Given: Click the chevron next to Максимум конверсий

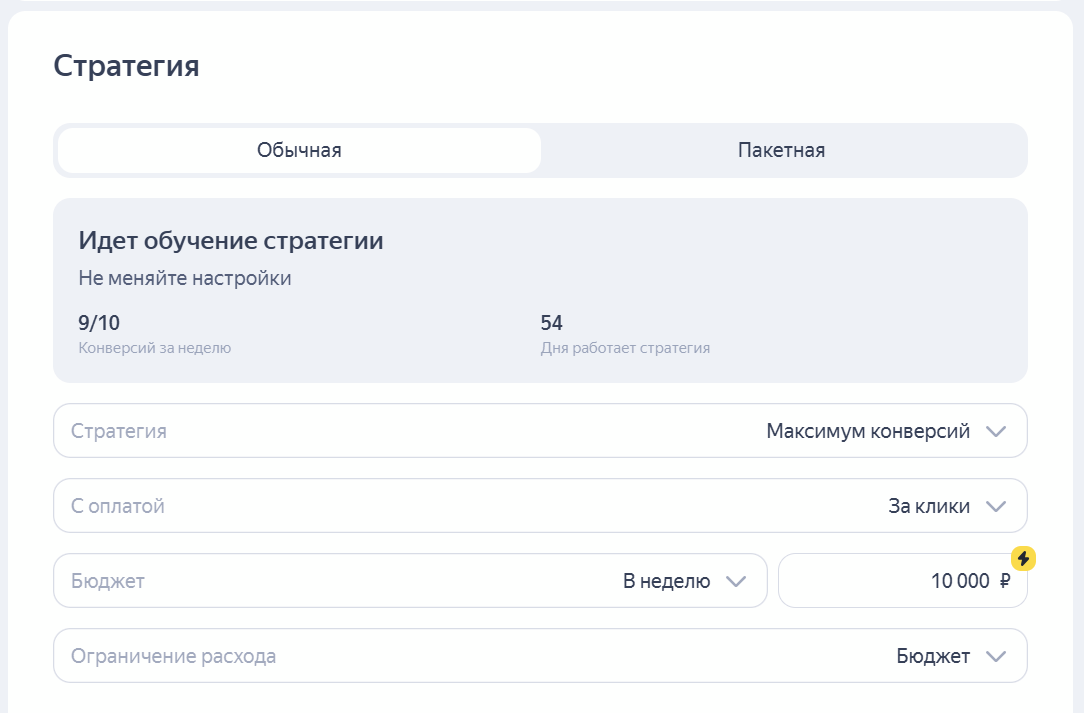Looking at the screenshot, I should [x=996, y=431].
